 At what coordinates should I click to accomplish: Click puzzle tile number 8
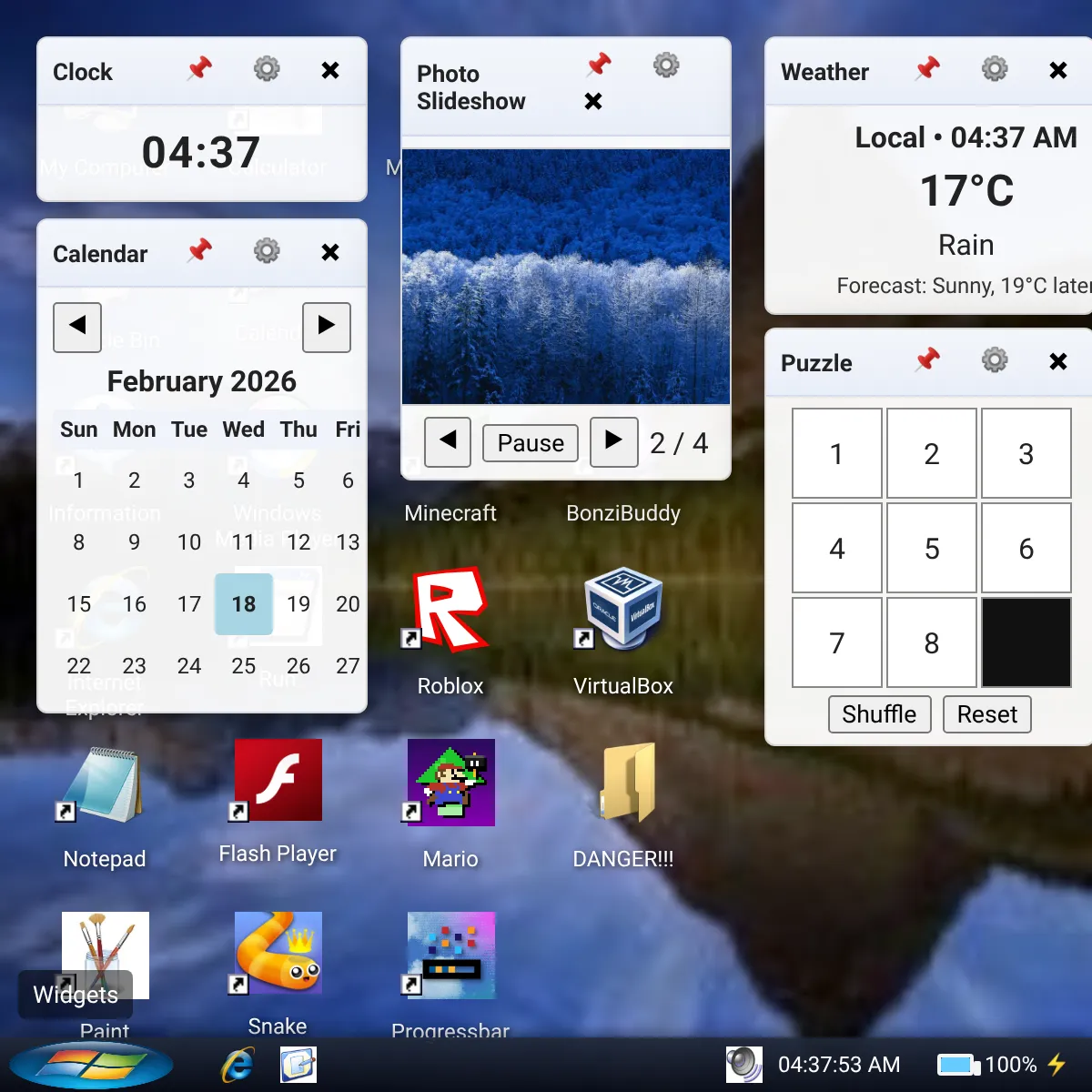(x=932, y=642)
